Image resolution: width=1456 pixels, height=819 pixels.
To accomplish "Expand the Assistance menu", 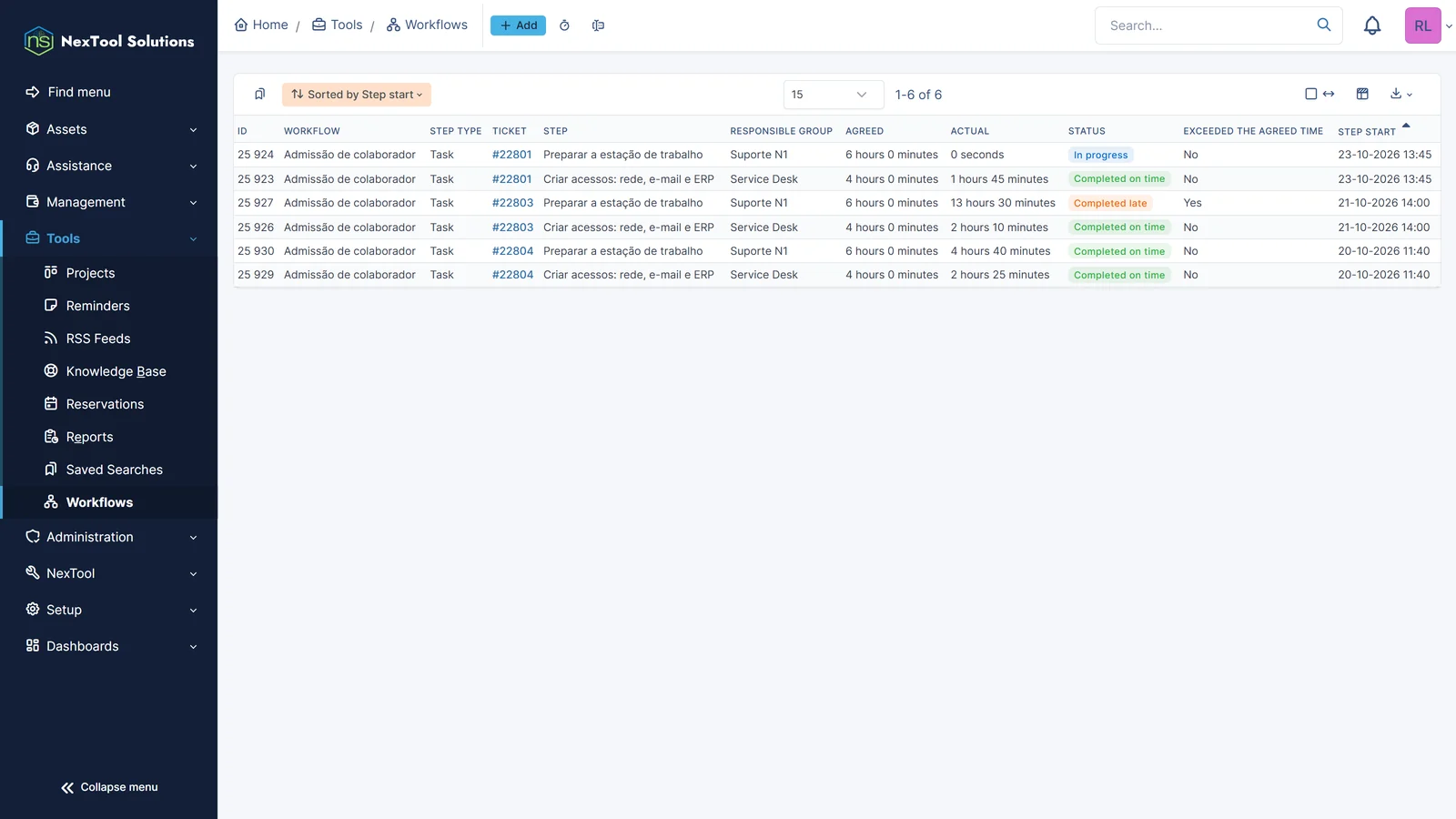I will 109,166.
